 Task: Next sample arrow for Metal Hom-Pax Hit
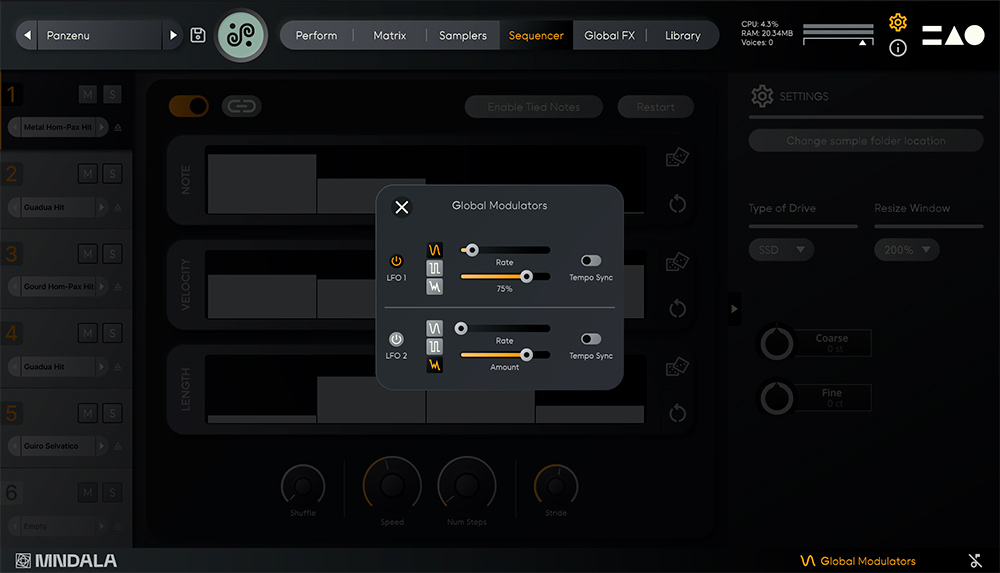(x=101, y=127)
